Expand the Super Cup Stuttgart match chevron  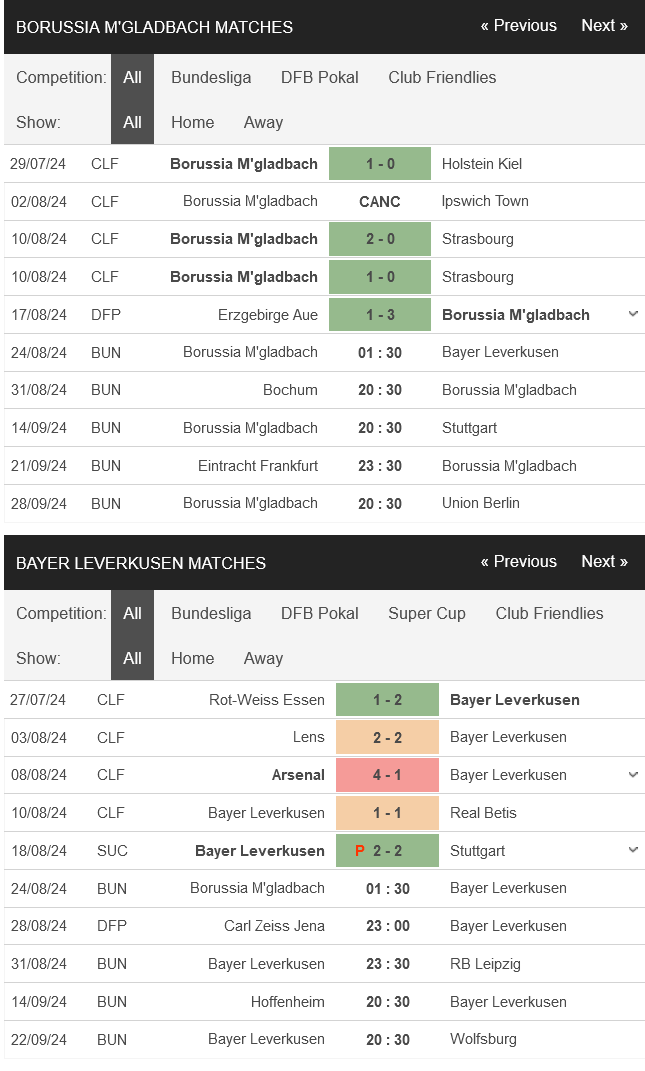(632, 850)
